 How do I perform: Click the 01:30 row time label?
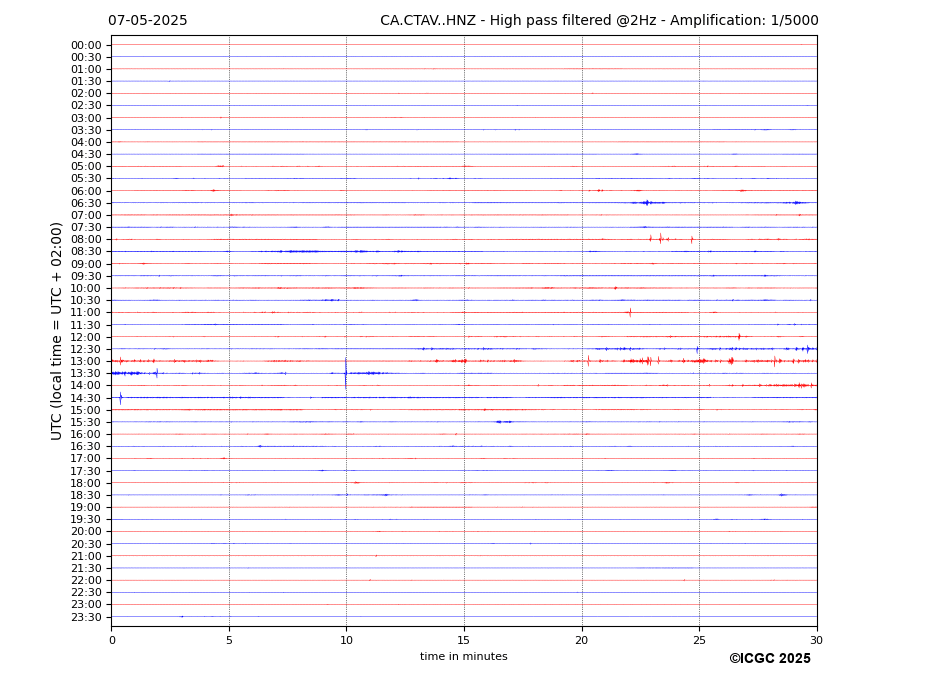[86, 82]
